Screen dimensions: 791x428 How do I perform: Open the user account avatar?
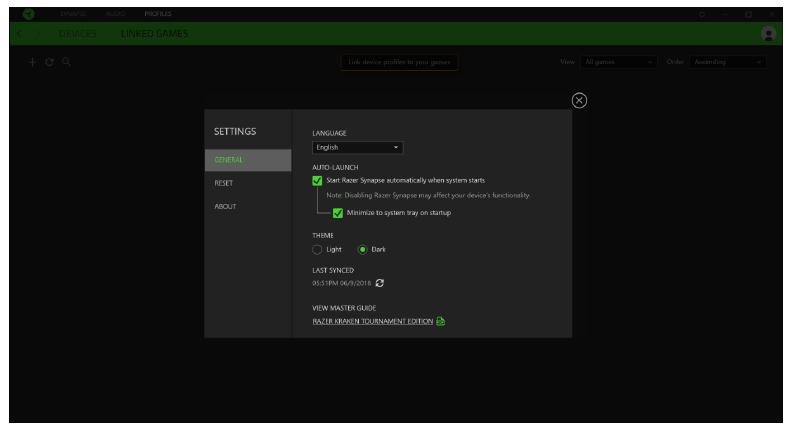coord(768,34)
